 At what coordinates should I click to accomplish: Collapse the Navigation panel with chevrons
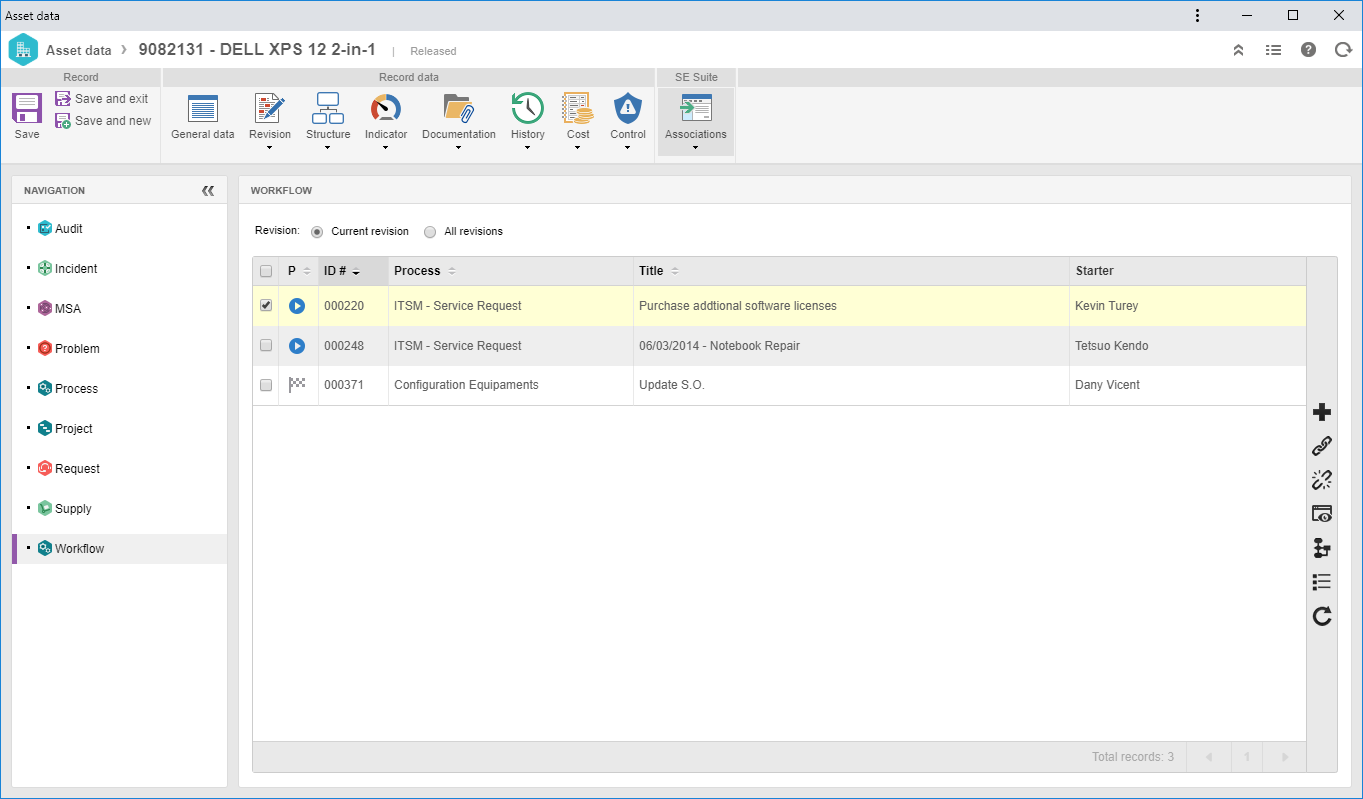(x=208, y=190)
